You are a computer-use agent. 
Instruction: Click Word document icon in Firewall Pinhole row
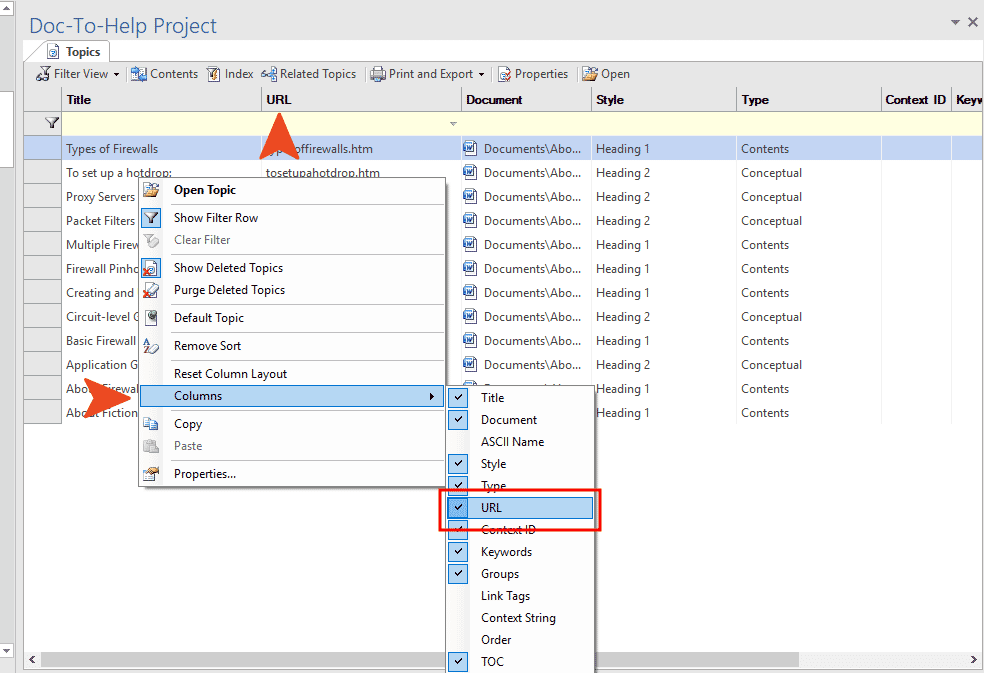[x=470, y=268]
